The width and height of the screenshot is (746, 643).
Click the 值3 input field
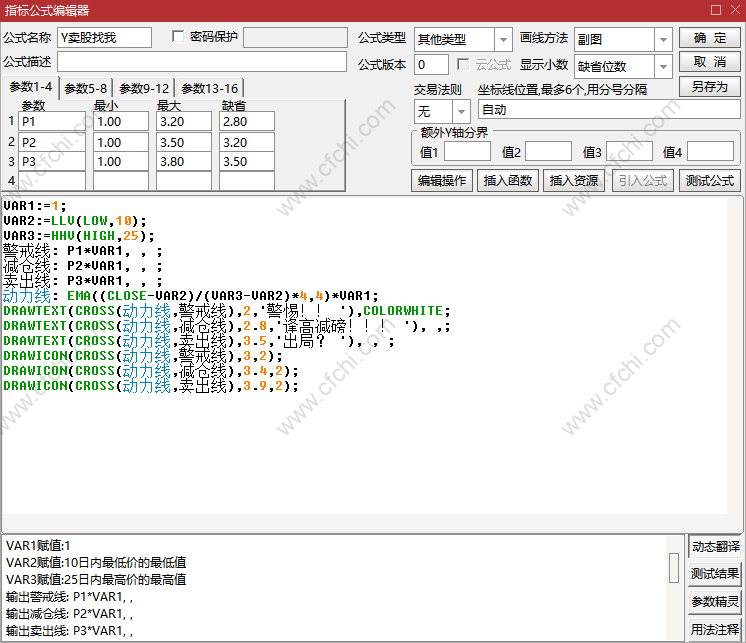click(x=629, y=152)
